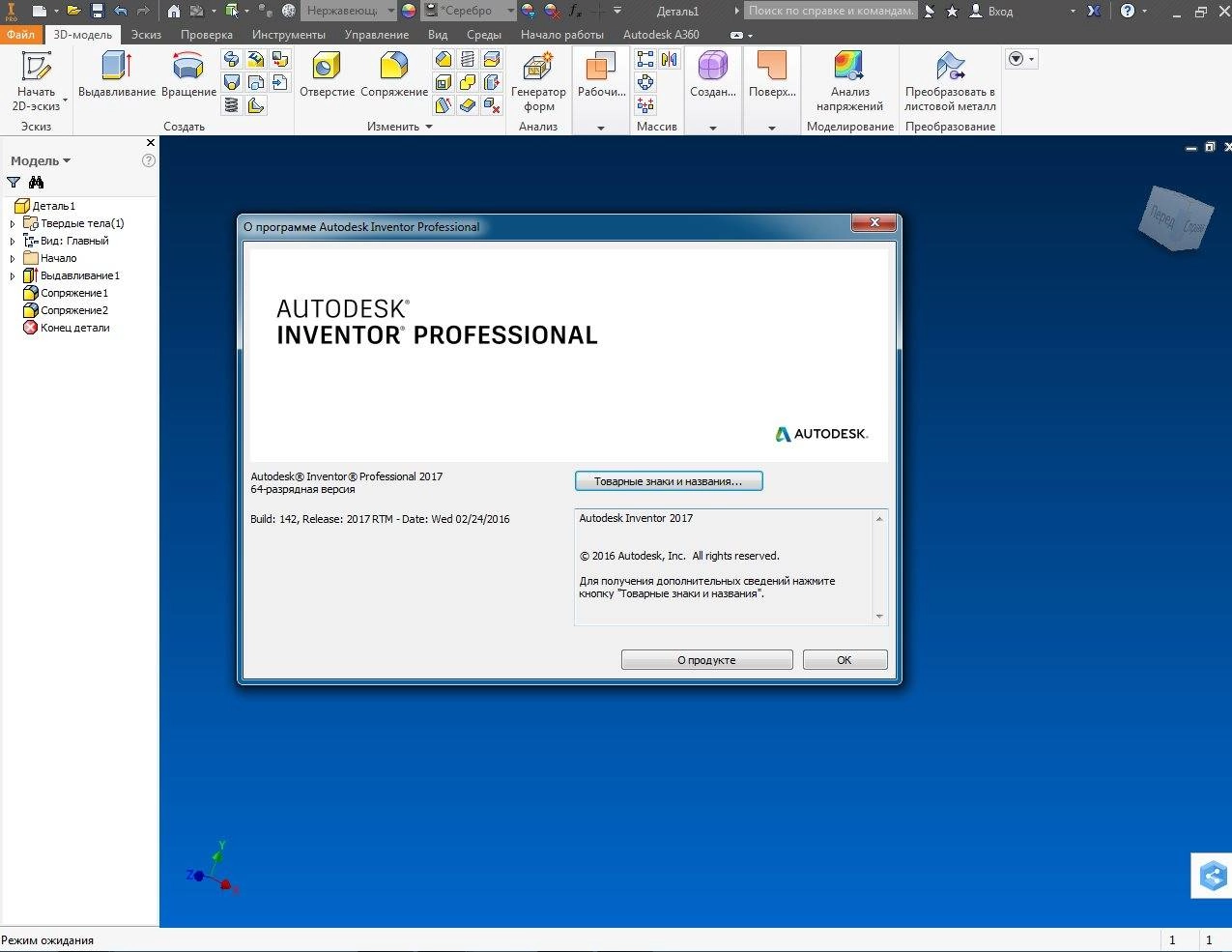
Task: Select the Shell tool in Изменить panel
Action: (x=444, y=83)
